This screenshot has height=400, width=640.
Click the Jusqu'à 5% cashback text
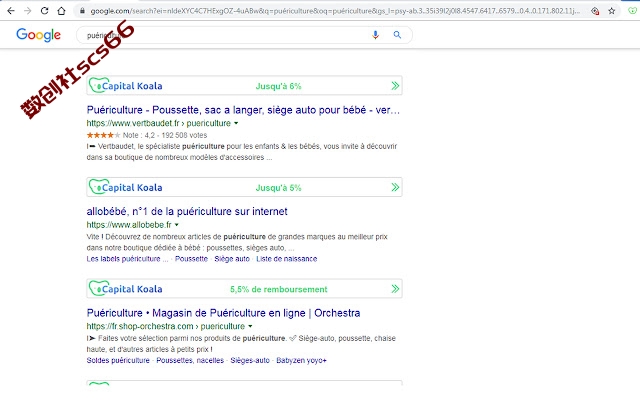coord(278,188)
